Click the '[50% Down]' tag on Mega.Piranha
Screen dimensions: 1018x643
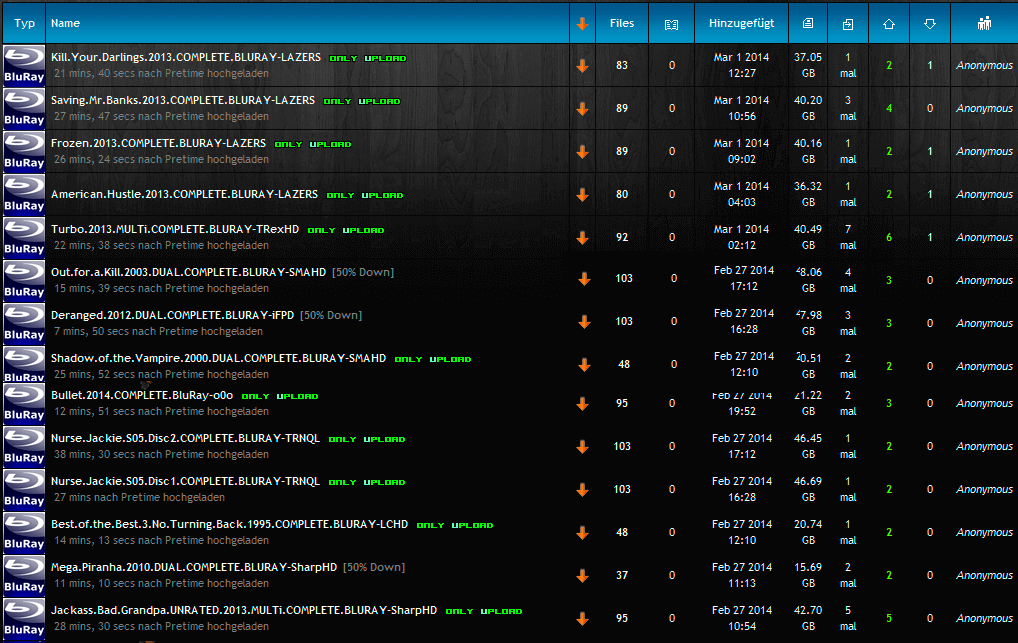pos(374,567)
